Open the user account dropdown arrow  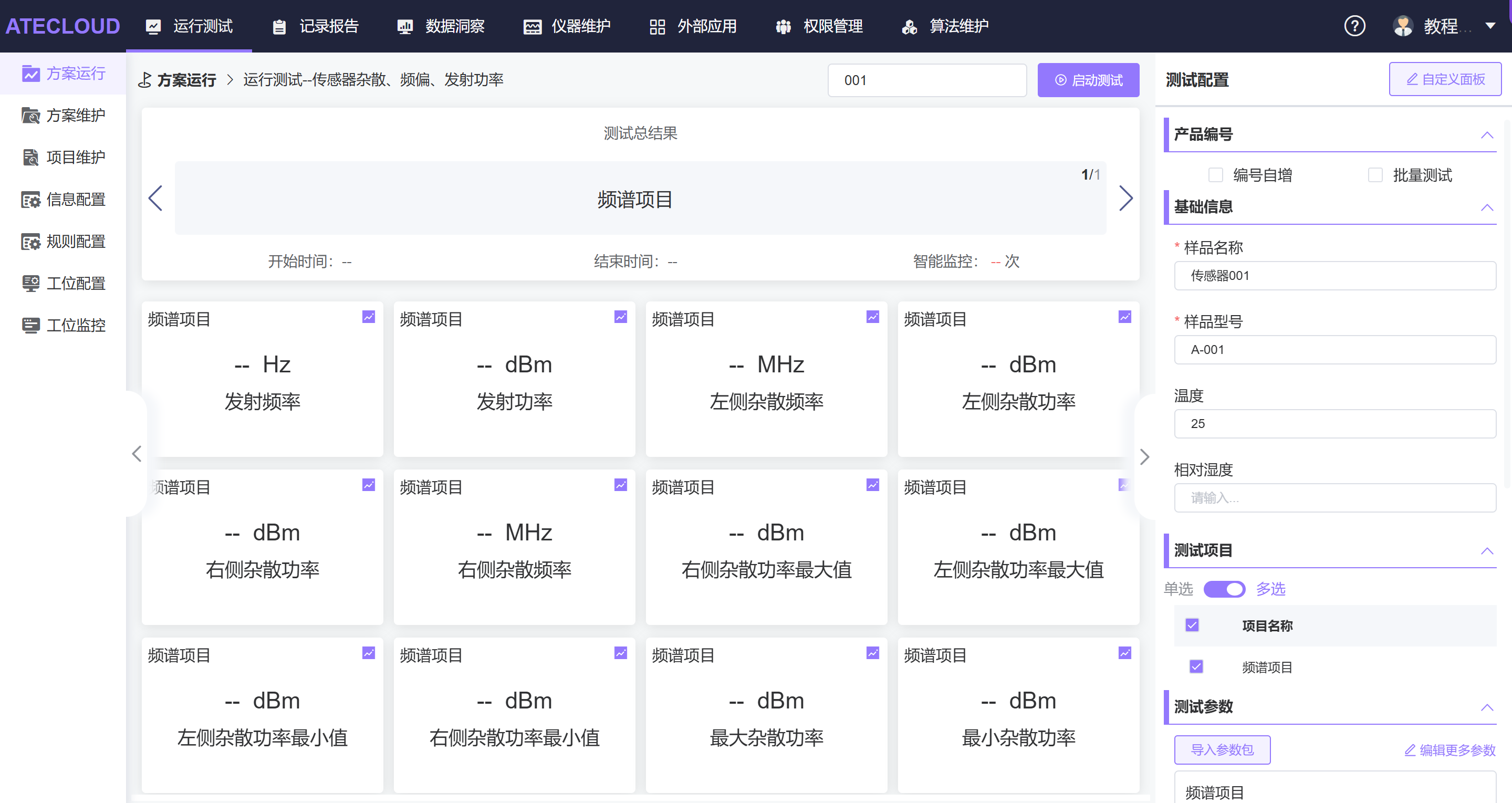pos(1490,26)
